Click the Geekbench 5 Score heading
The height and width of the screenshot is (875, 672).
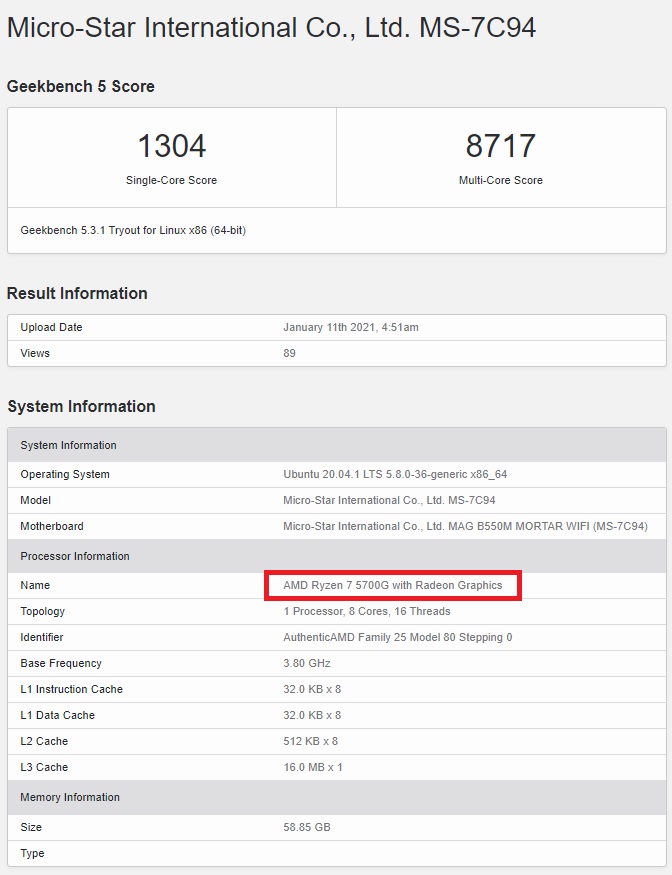click(x=81, y=86)
